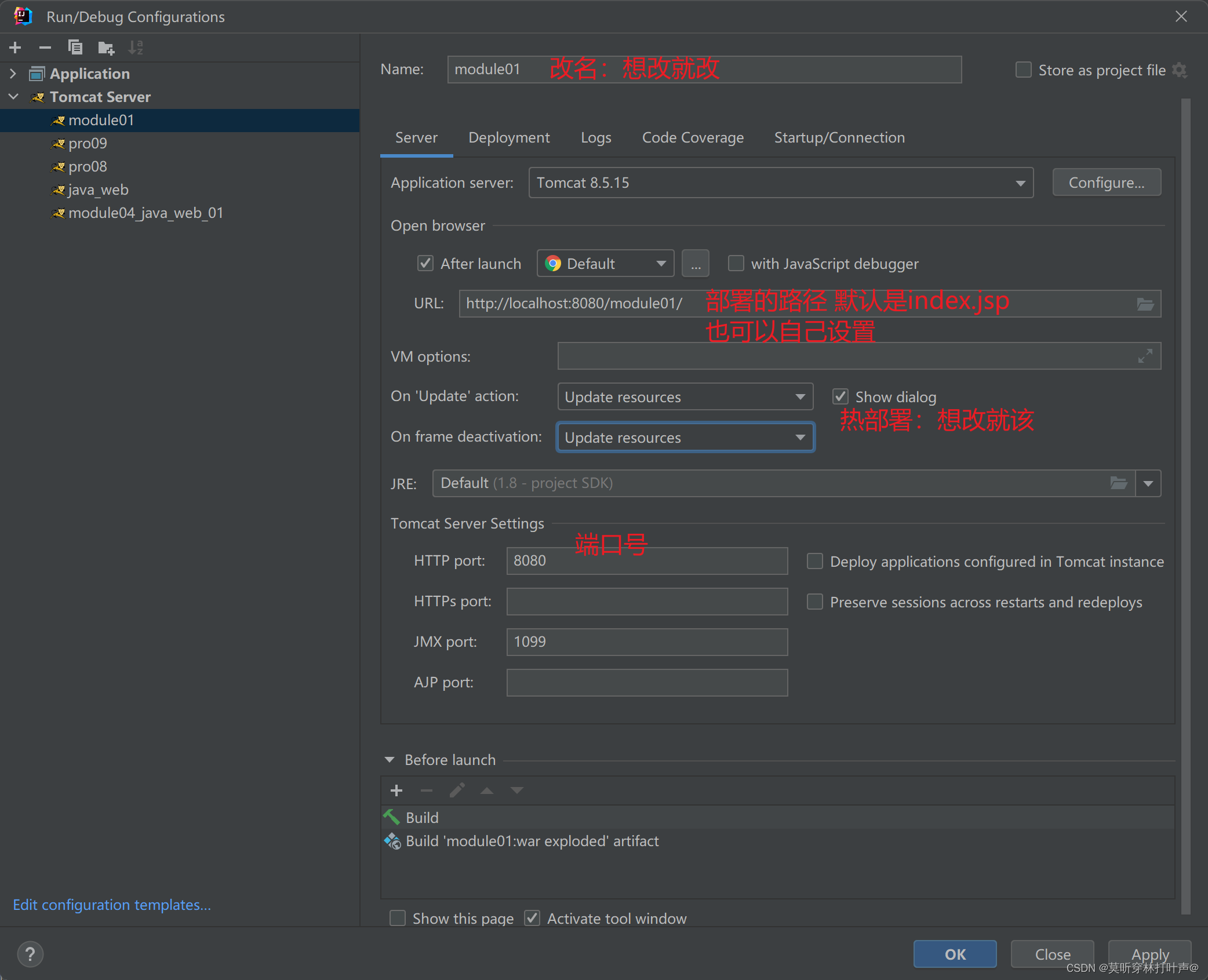Click the JRE browse folder icon

(1118, 483)
